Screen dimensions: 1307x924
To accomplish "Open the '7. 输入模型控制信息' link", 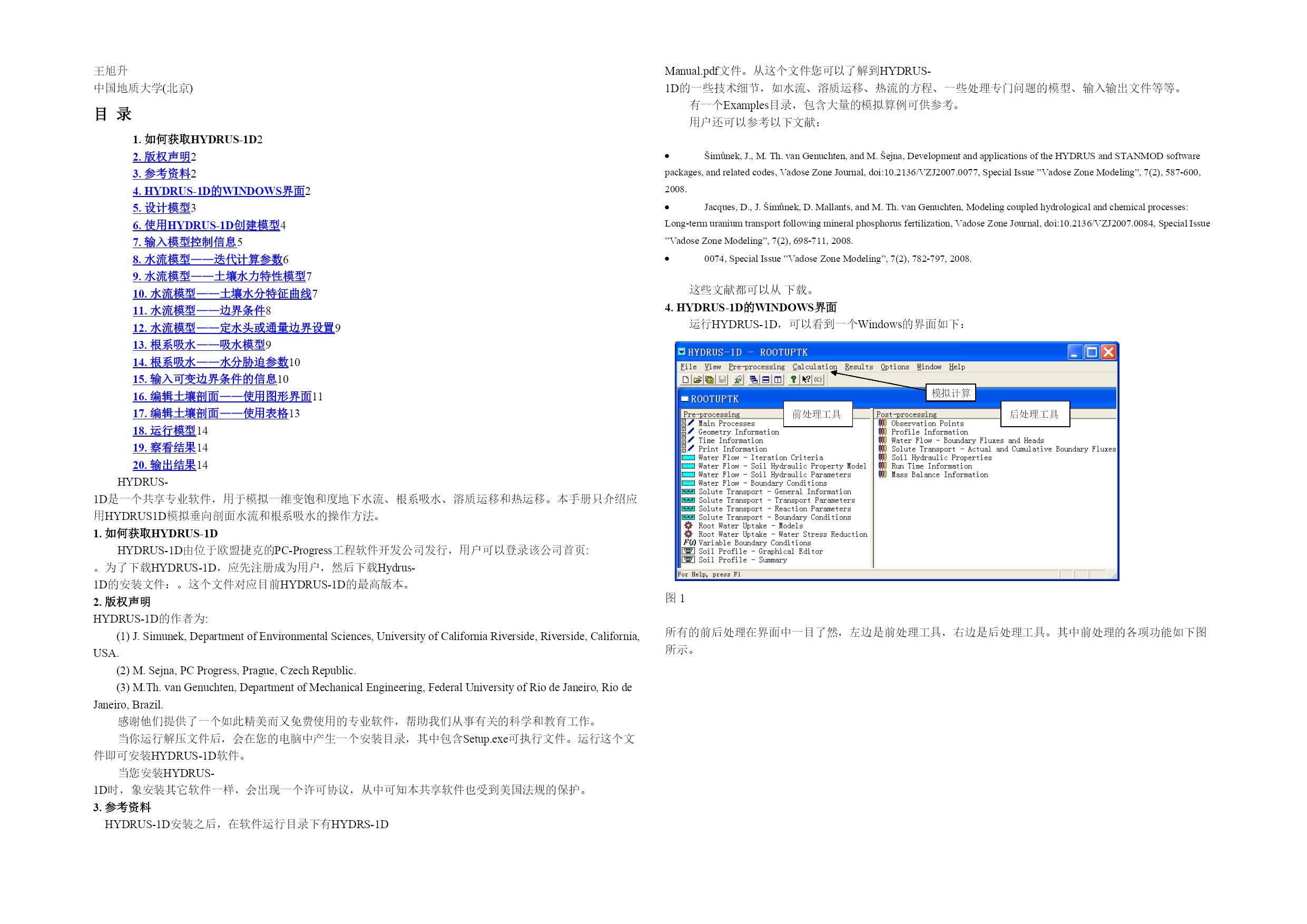I will pyautogui.click(x=185, y=242).
